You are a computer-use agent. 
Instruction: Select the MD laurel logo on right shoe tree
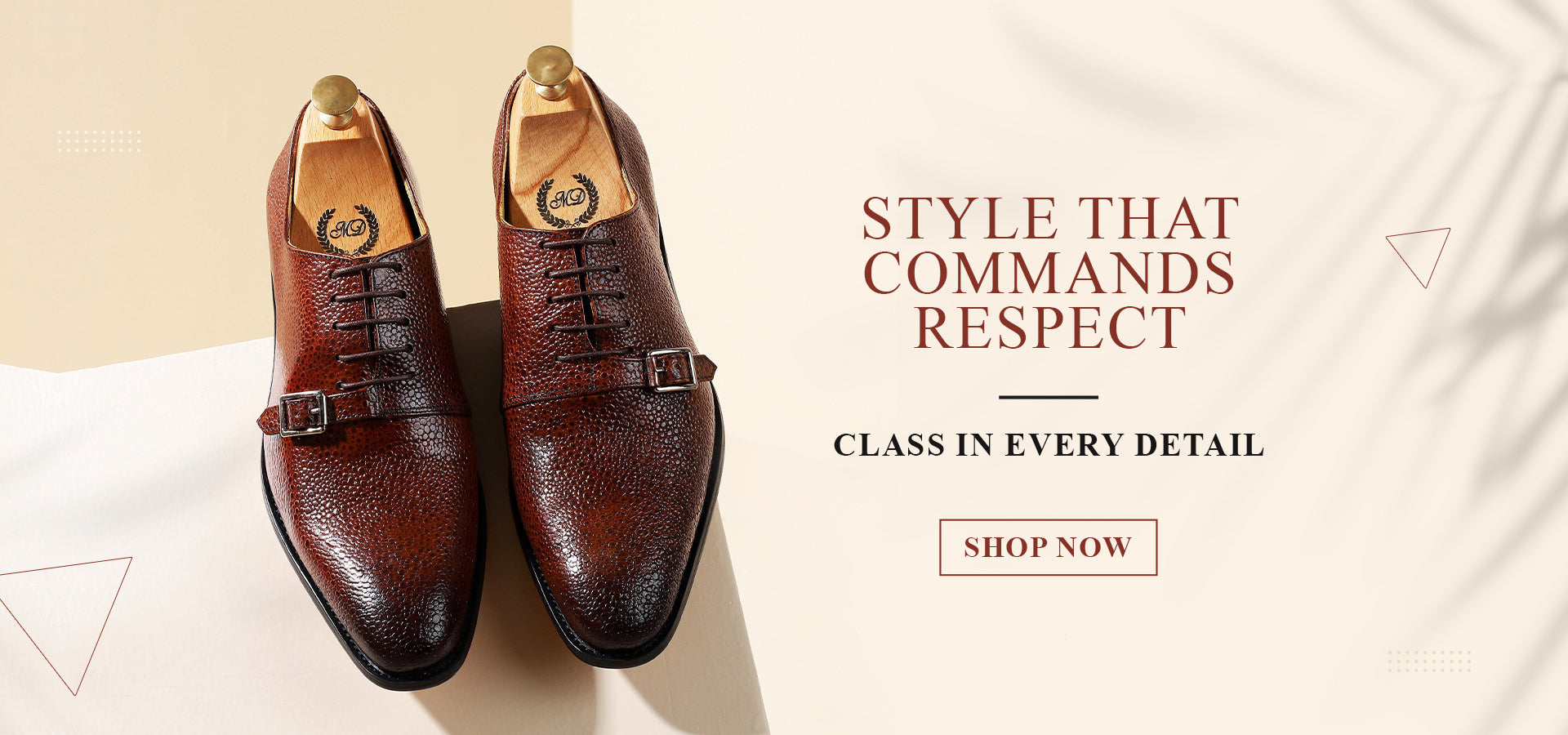568,200
